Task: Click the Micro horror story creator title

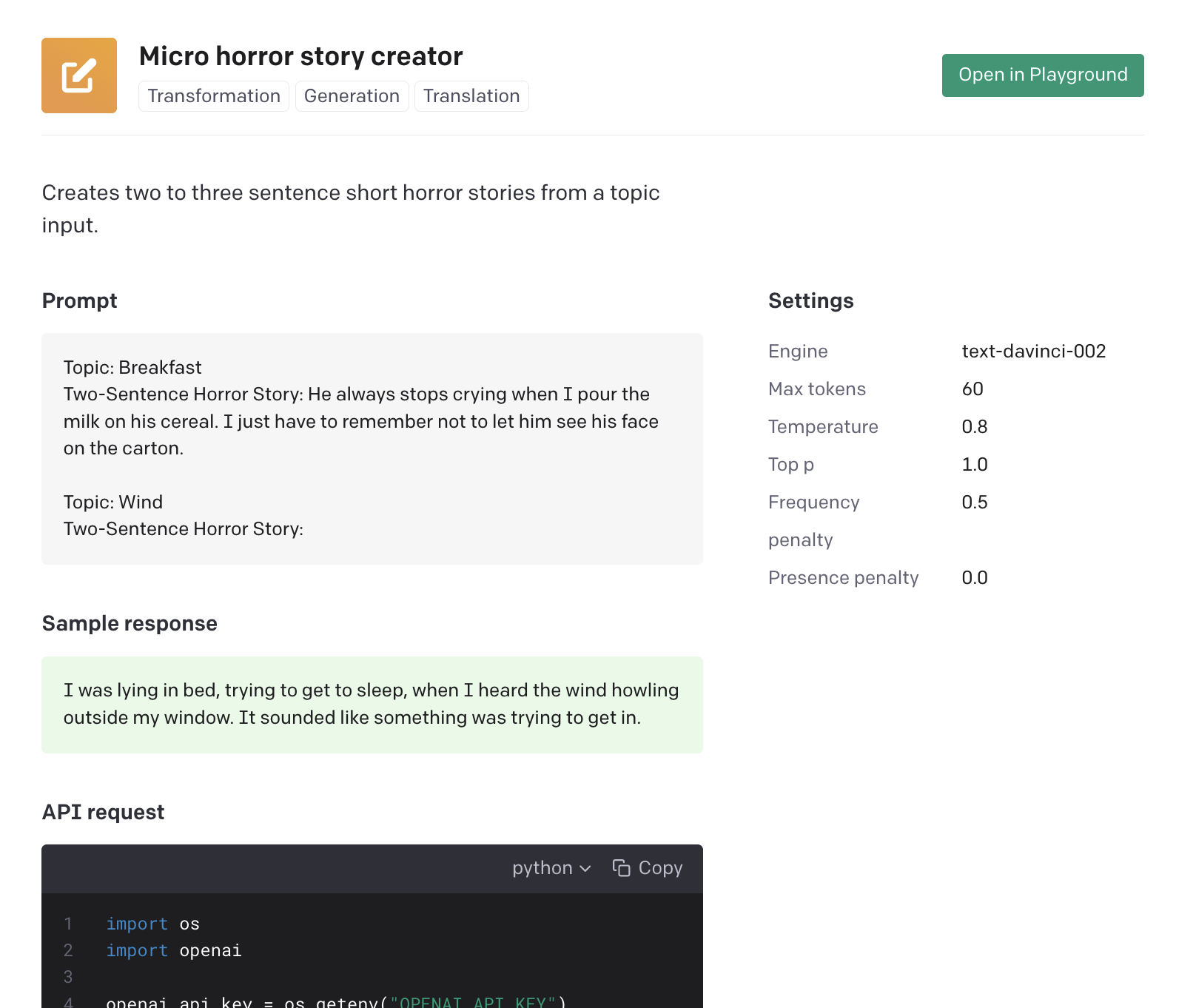Action: click(301, 56)
